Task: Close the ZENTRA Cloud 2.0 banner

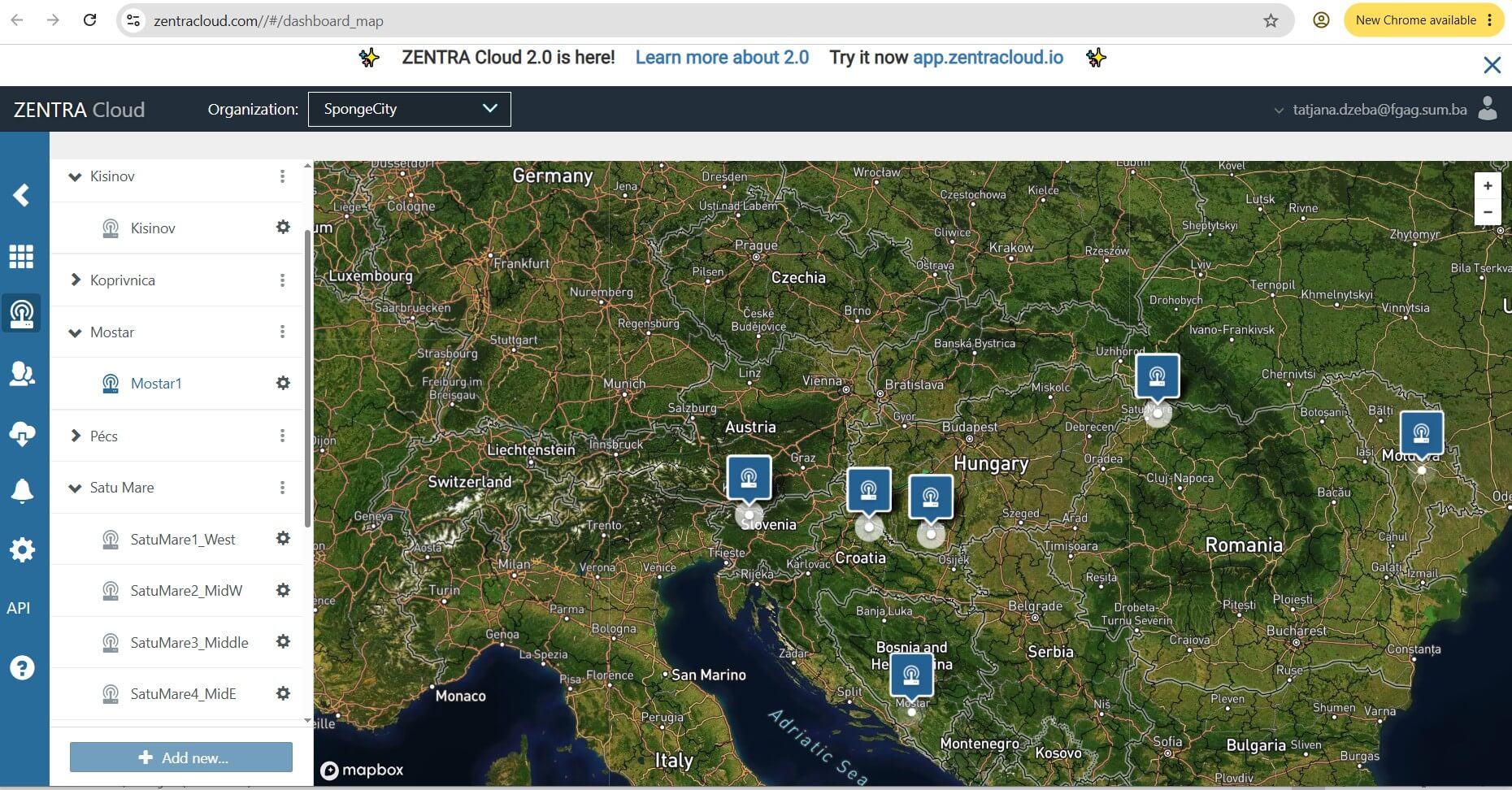Action: [1492, 65]
